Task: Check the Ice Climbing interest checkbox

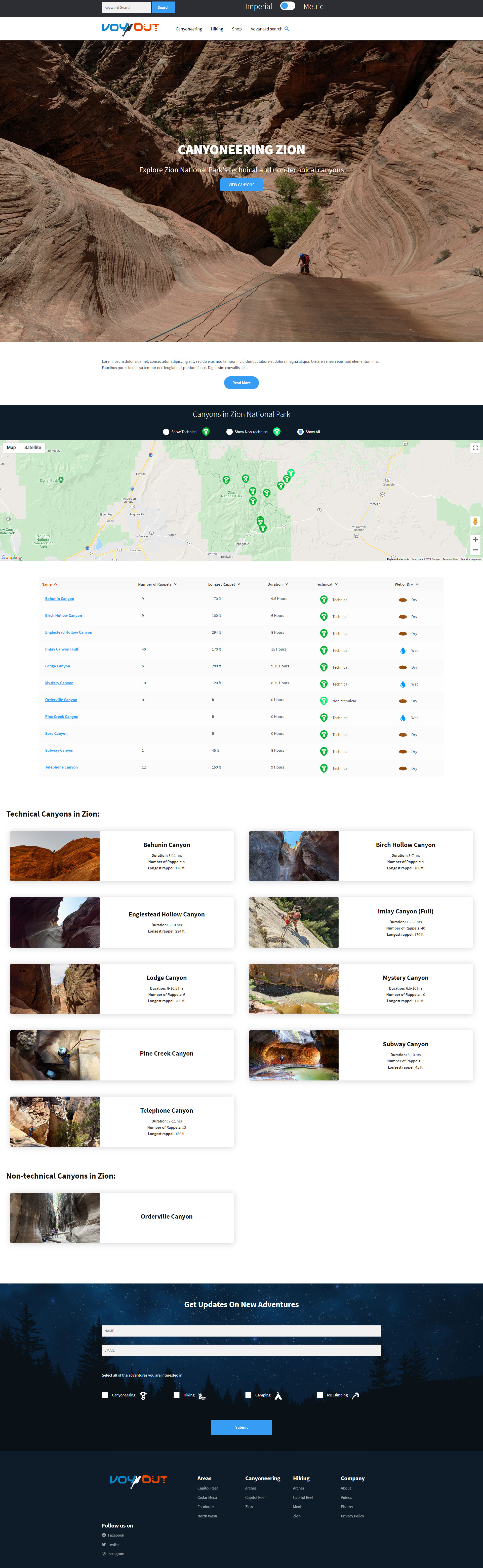Action: (x=320, y=1395)
